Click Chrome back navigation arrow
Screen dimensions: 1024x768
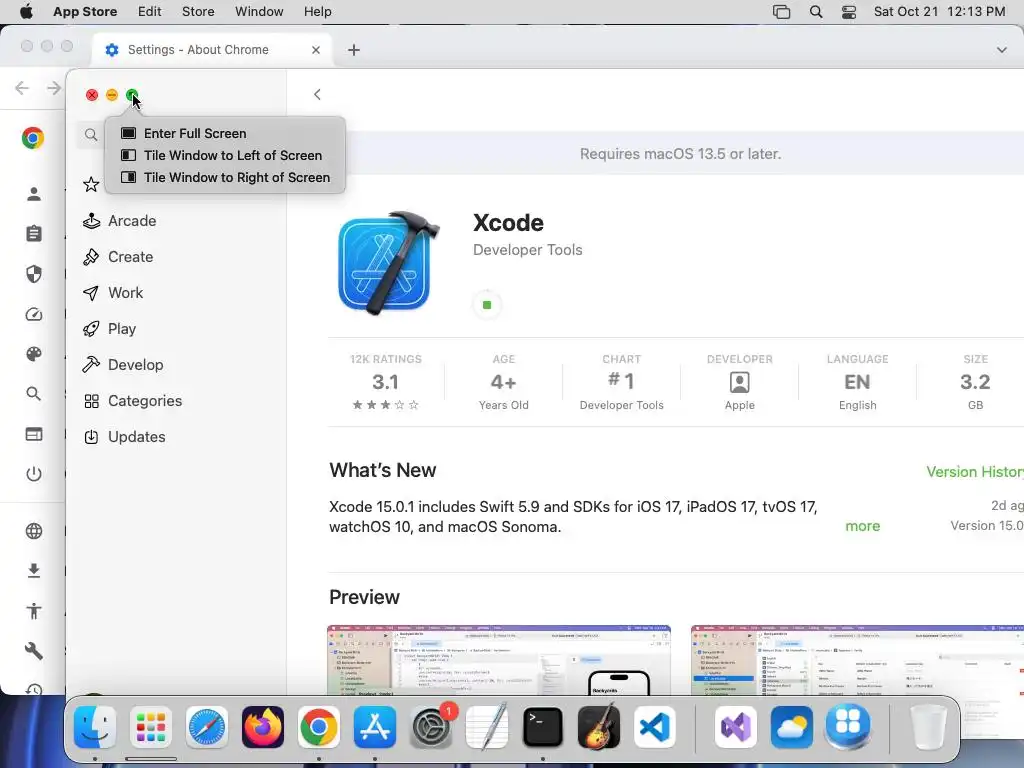(x=22, y=88)
